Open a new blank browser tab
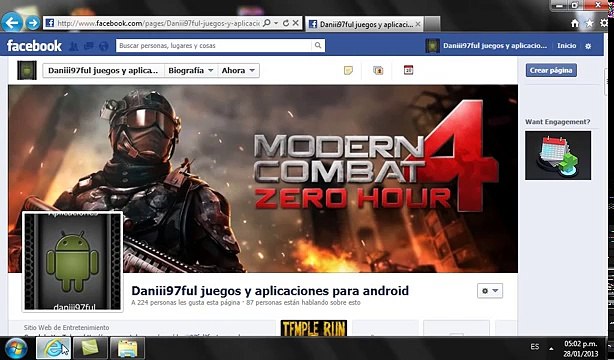 click(432, 24)
